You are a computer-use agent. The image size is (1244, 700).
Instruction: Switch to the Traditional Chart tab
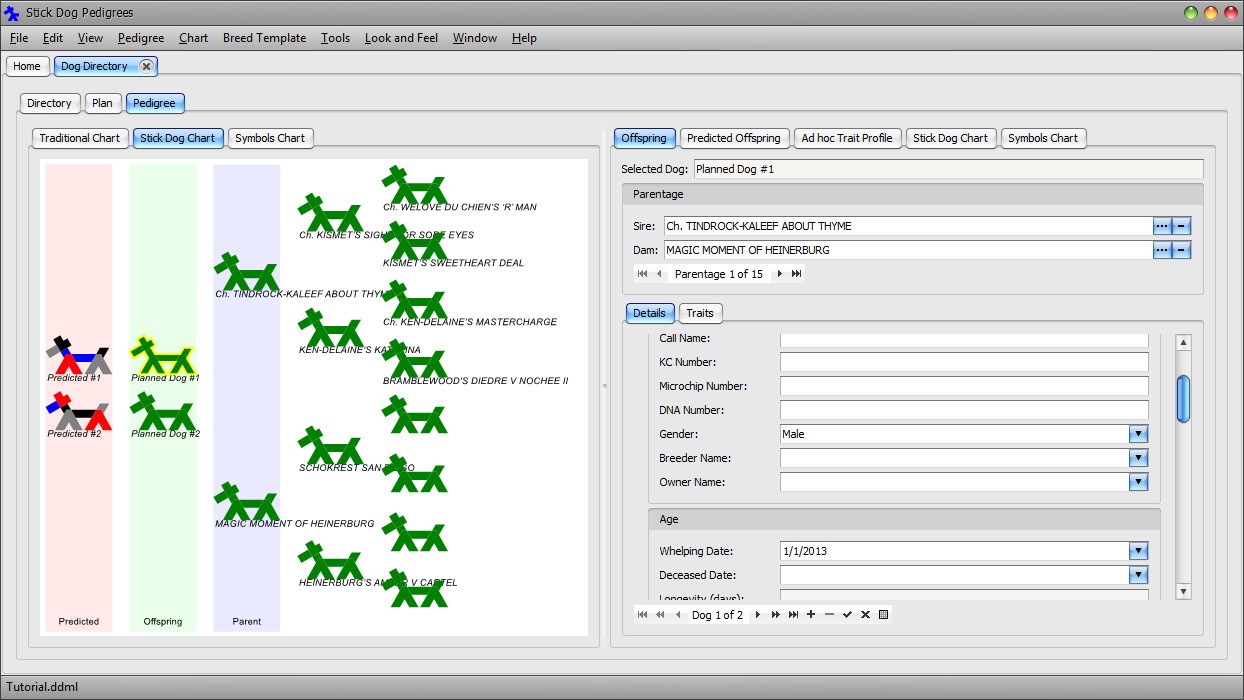pos(79,138)
